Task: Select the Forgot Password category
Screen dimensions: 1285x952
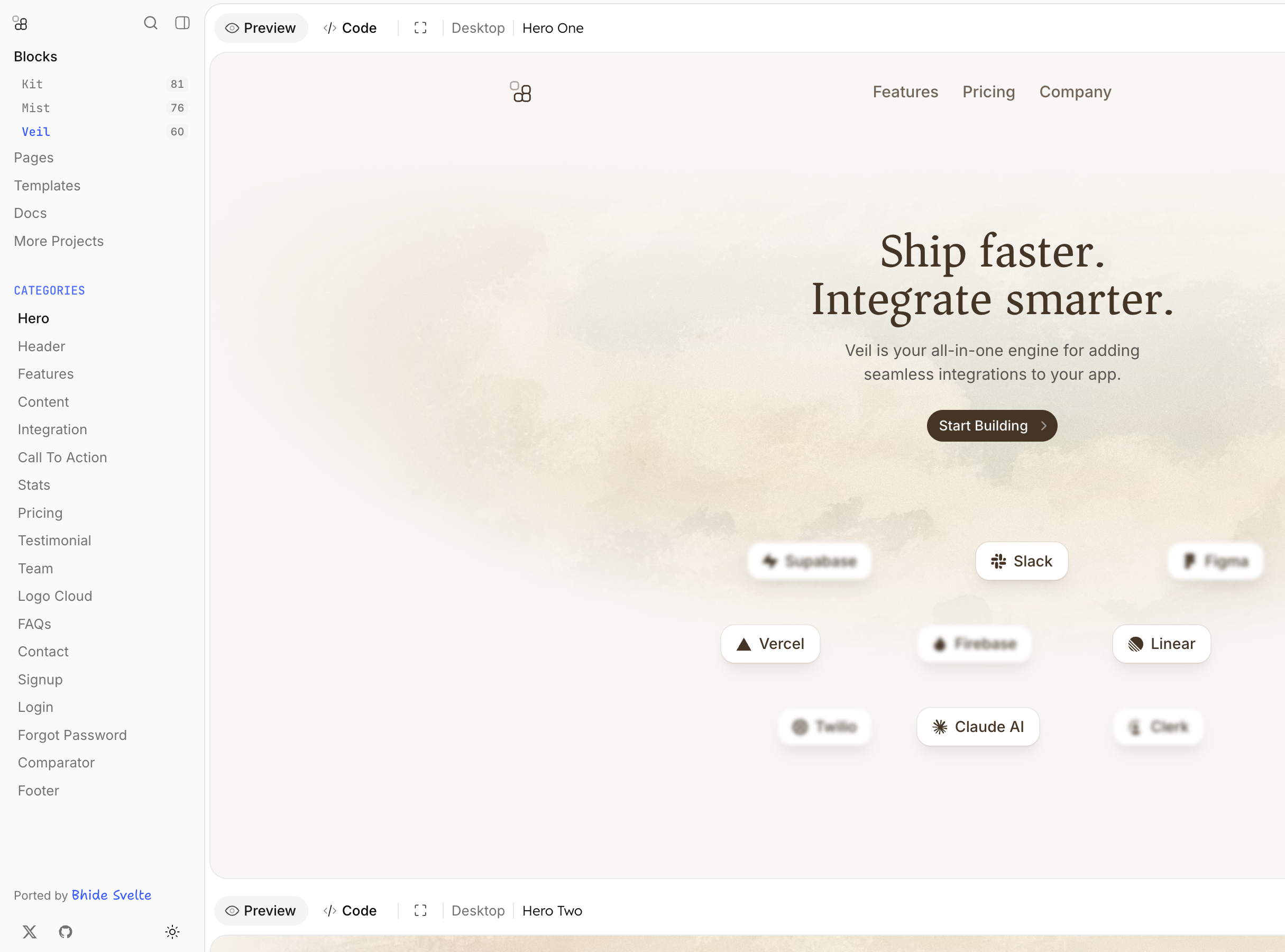Action: point(72,735)
